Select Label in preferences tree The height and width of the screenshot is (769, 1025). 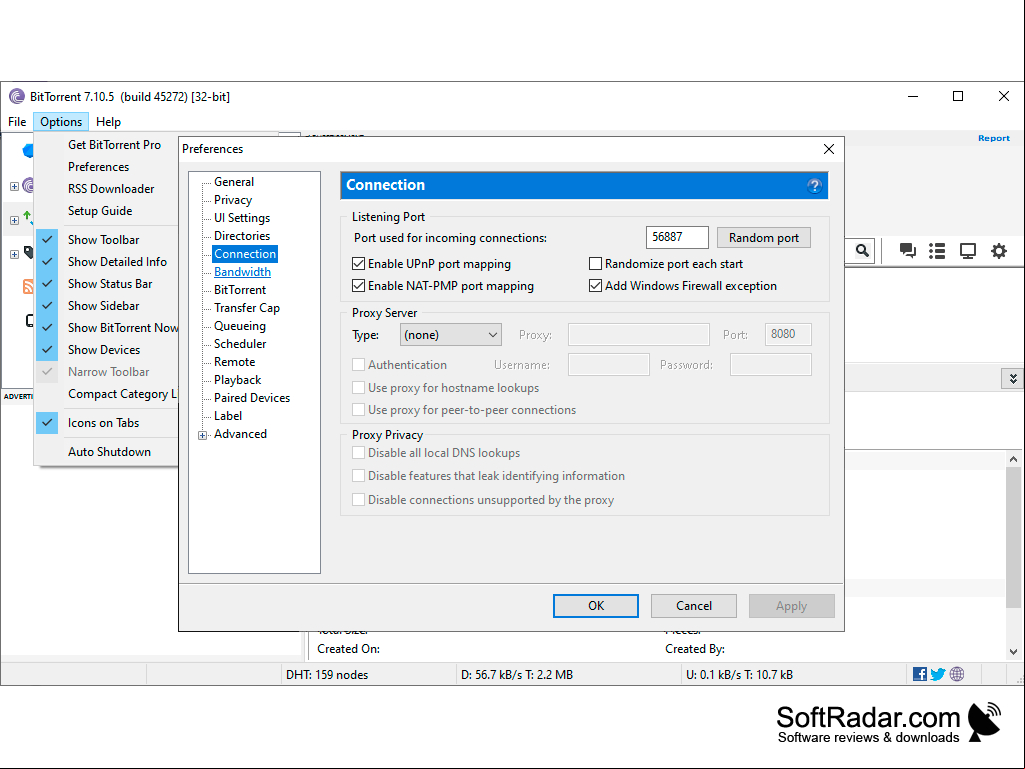[x=227, y=416]
